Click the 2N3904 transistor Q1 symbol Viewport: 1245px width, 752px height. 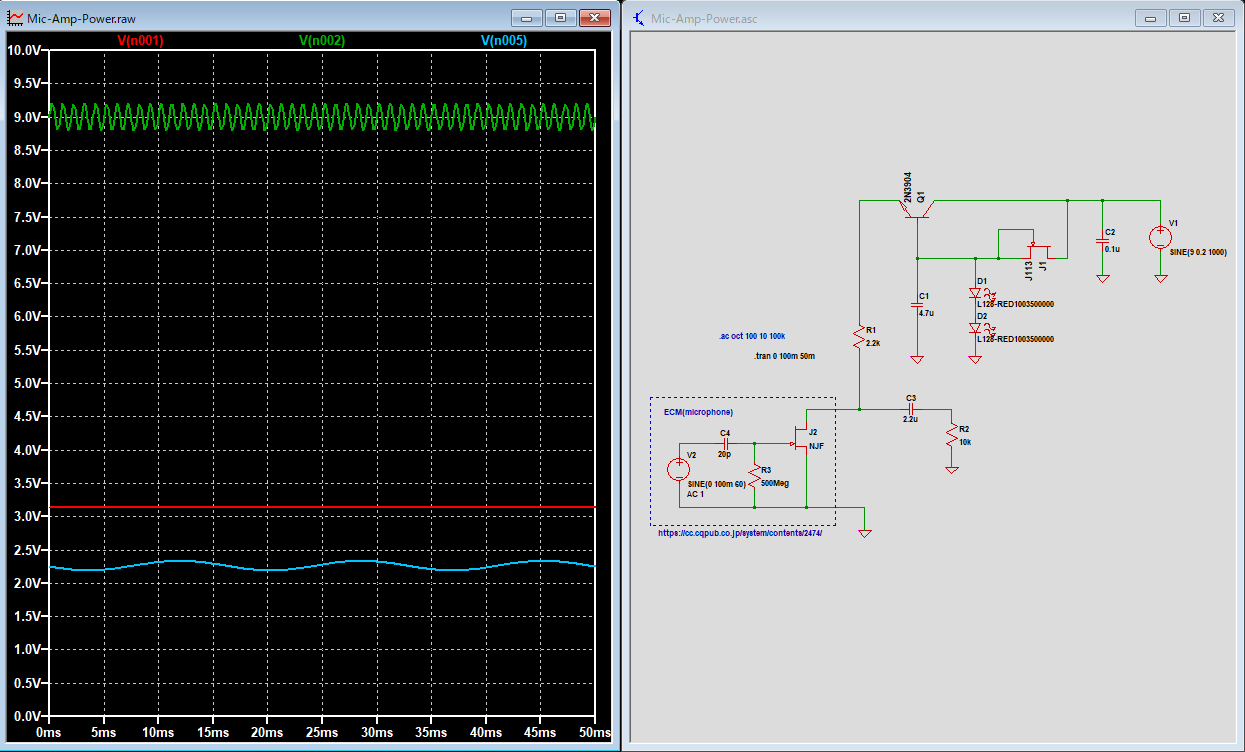(918, 209)
